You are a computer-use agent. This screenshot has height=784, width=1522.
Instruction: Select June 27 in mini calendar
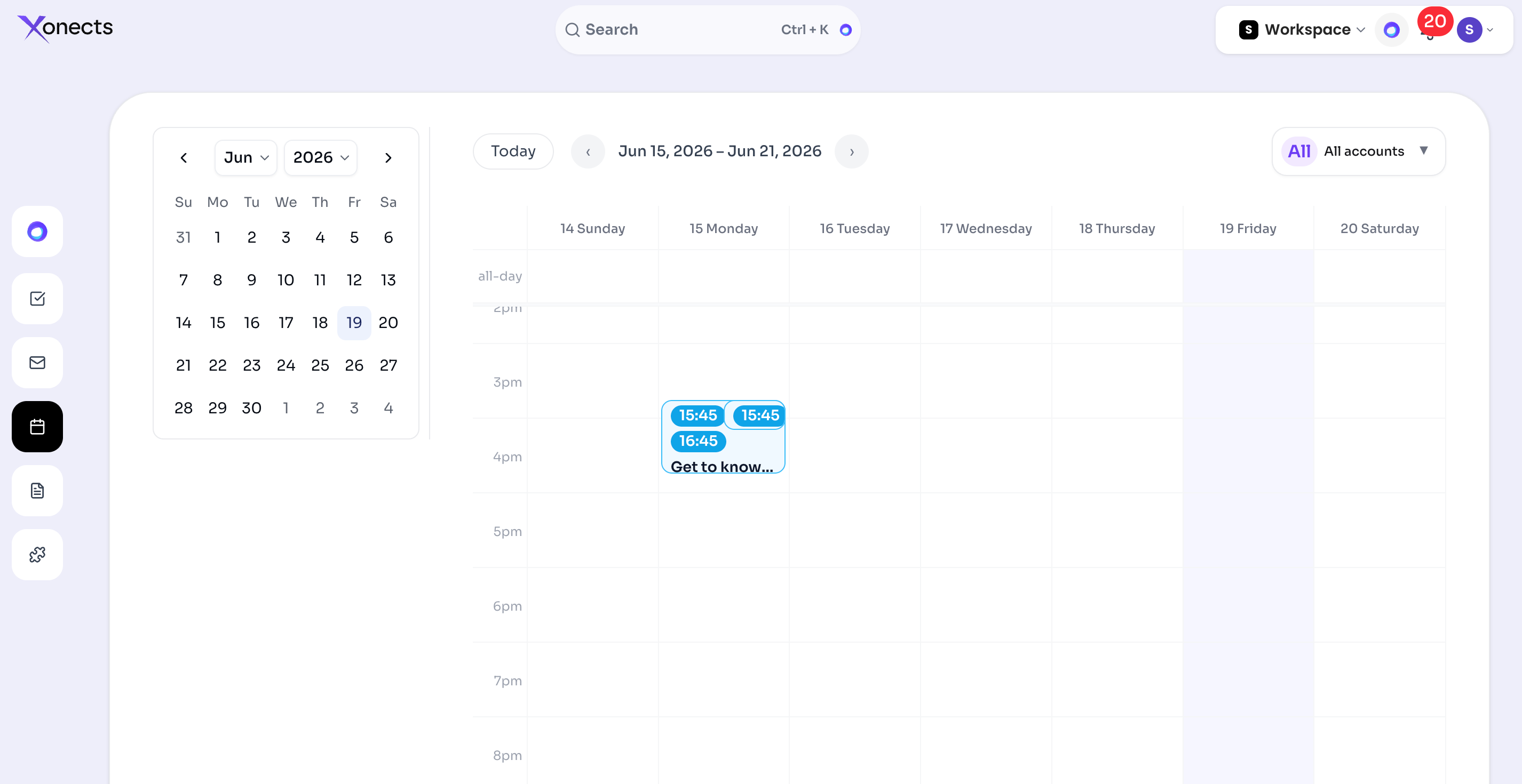(x=388, y=365)
